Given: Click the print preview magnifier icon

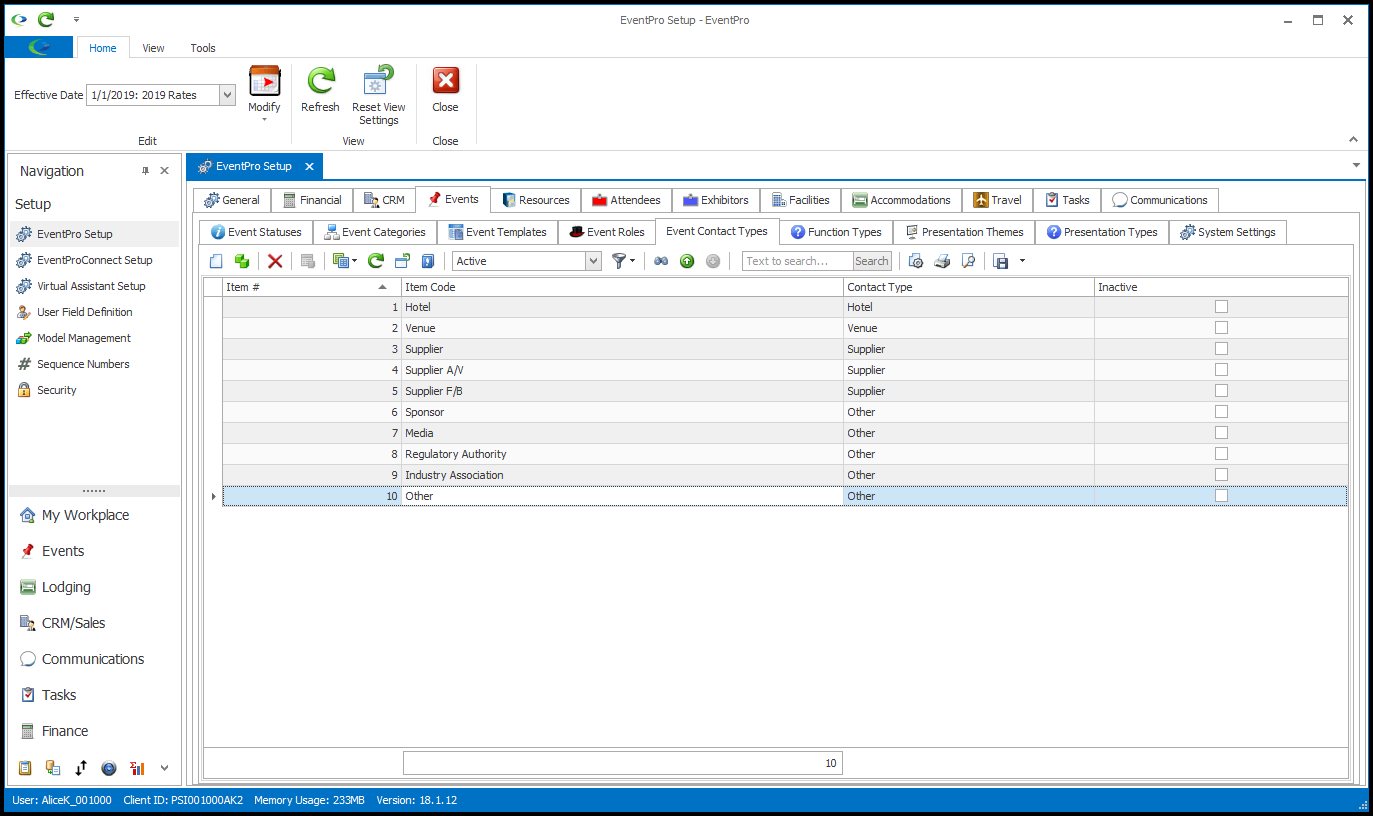Looking at the screenshot, I should [968, 261].
